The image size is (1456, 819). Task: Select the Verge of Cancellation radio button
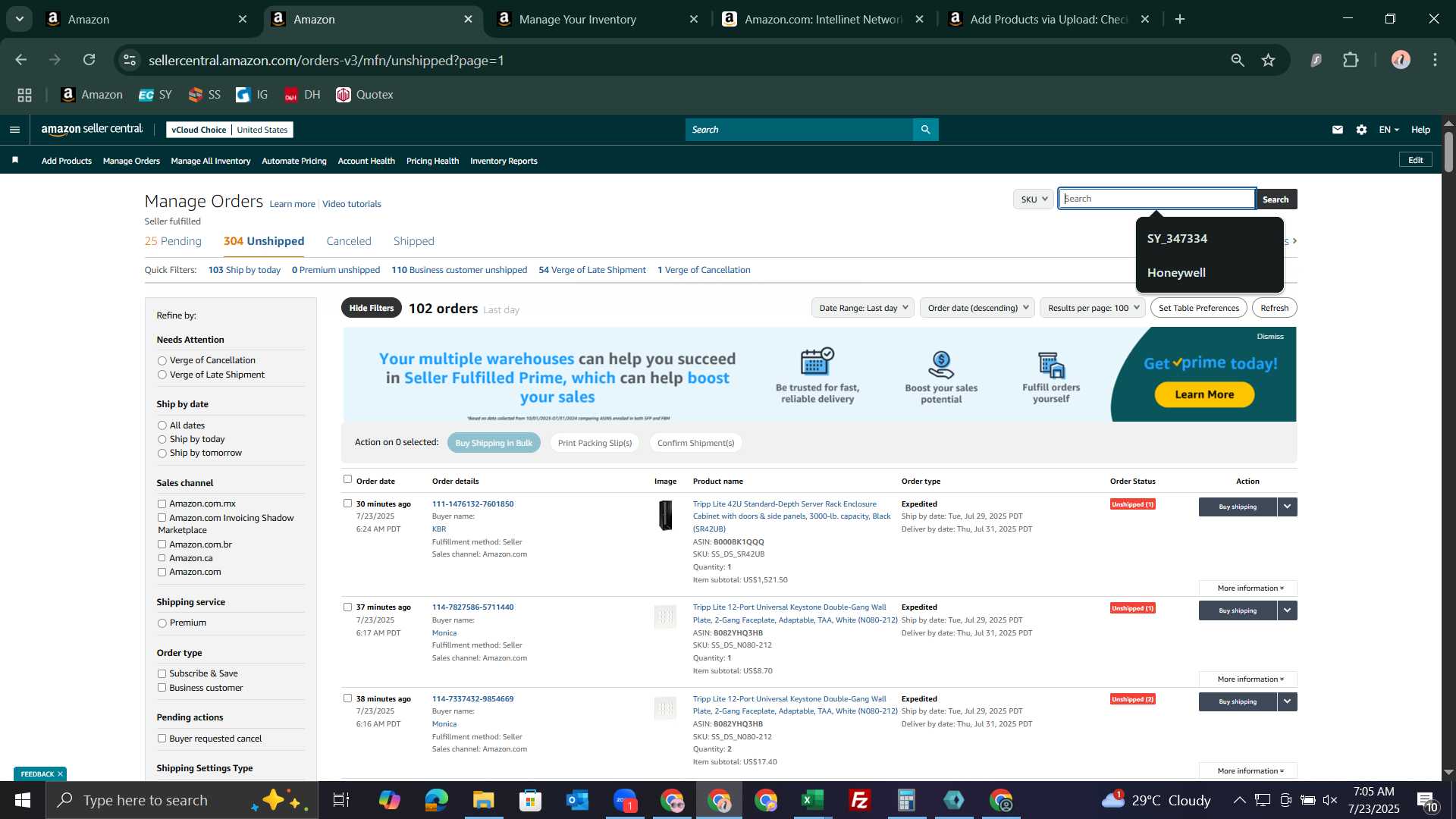pyautogui.click(x=162, y=361)
